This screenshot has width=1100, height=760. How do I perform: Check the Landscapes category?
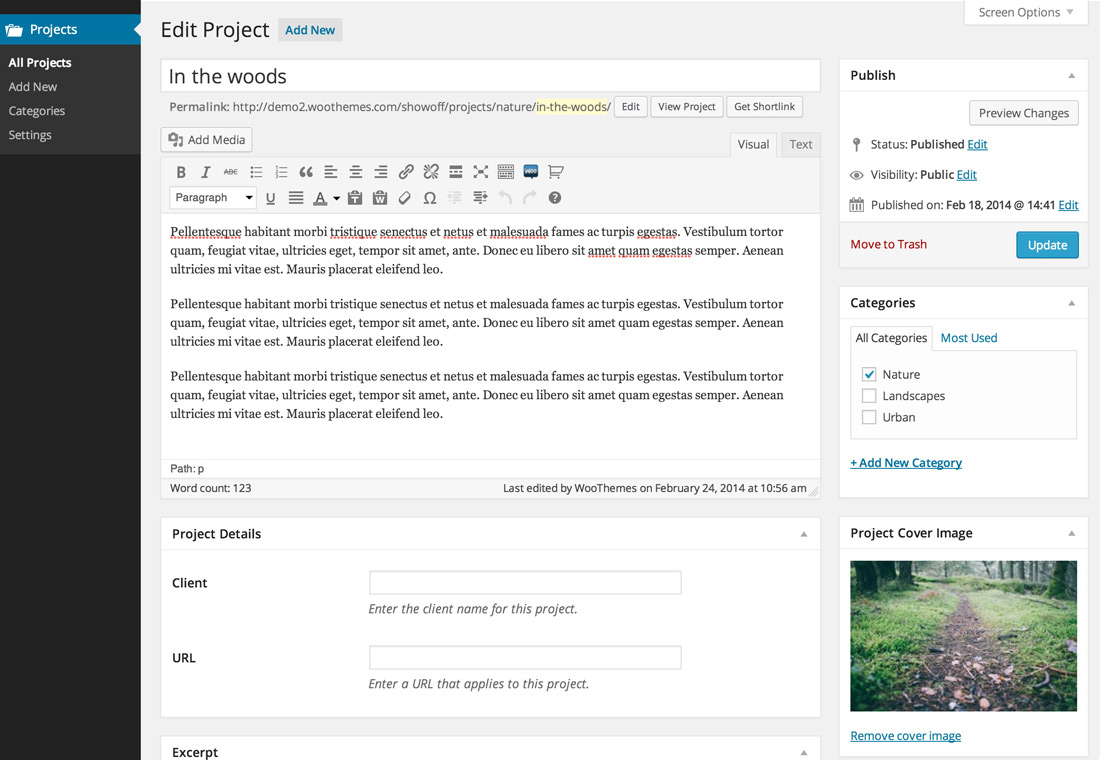(x=869, y=395)
